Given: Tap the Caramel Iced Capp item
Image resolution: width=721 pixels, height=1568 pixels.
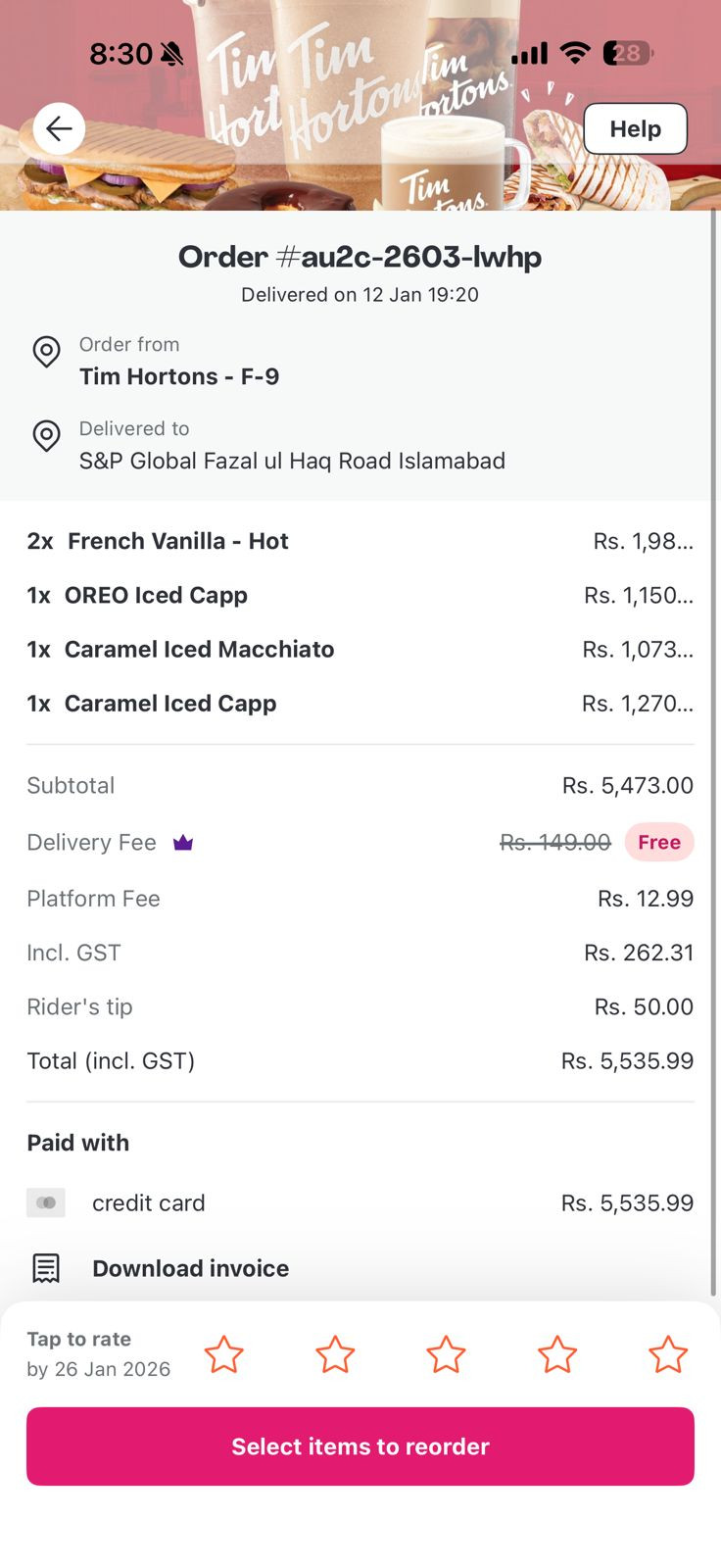Looking at the screenshot, I should pos(170,704).
